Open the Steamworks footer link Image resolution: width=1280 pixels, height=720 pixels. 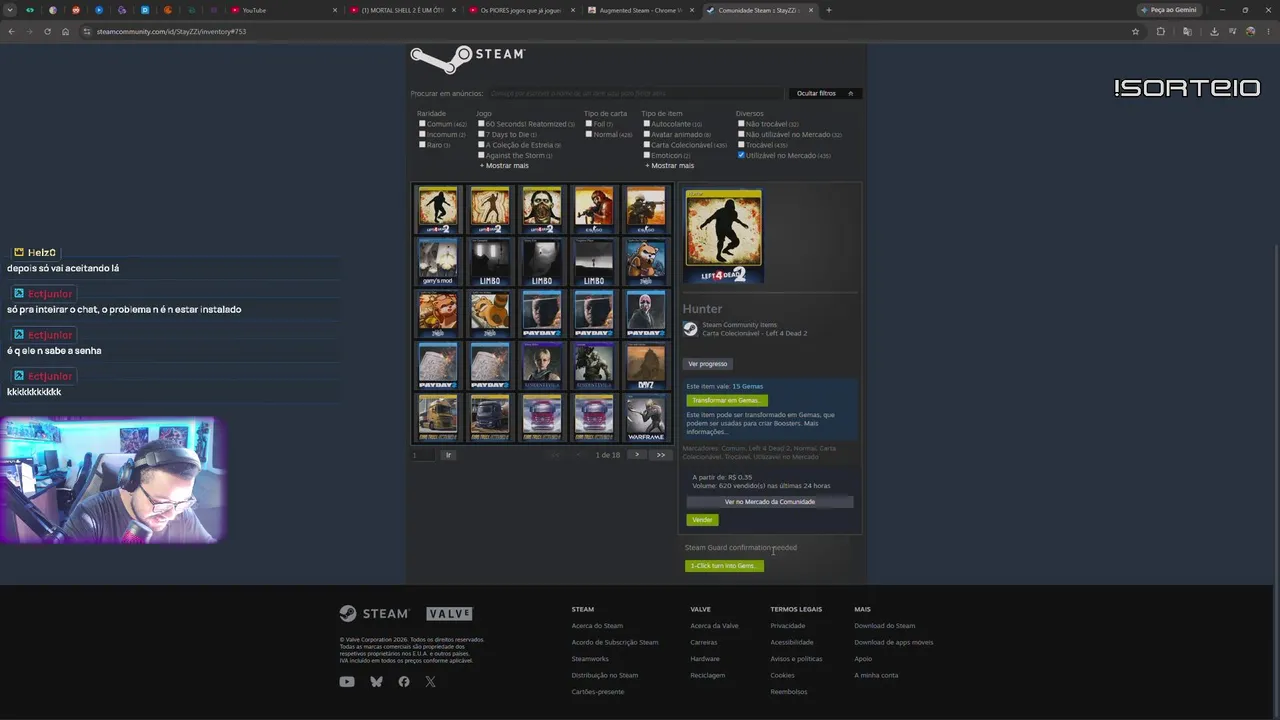point(590,659)
